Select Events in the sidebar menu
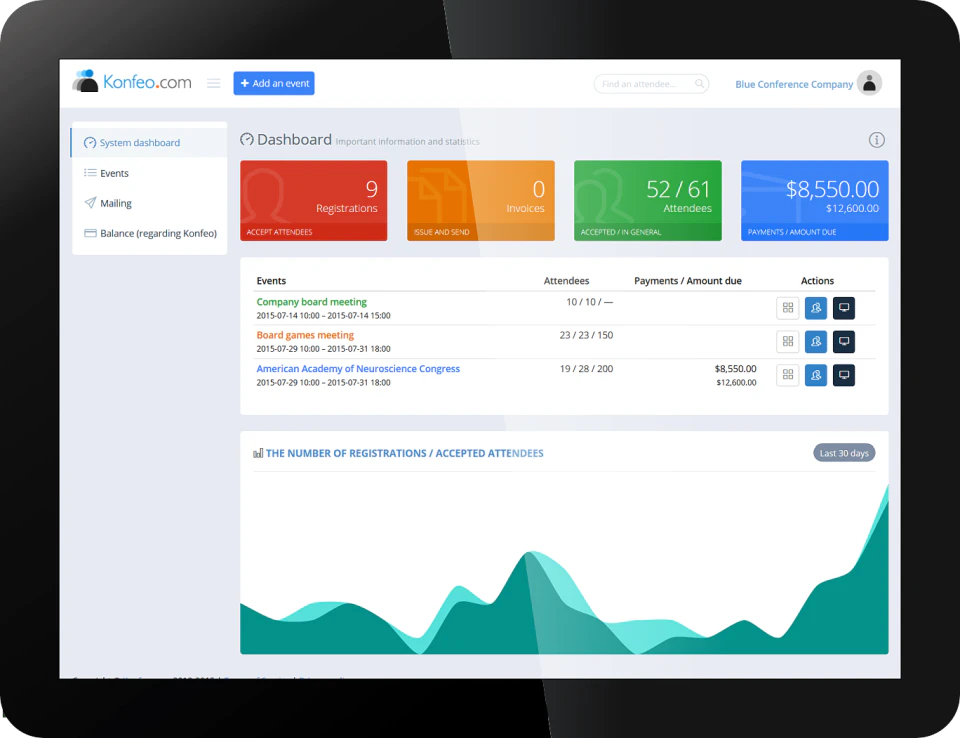 coord(113,173)
